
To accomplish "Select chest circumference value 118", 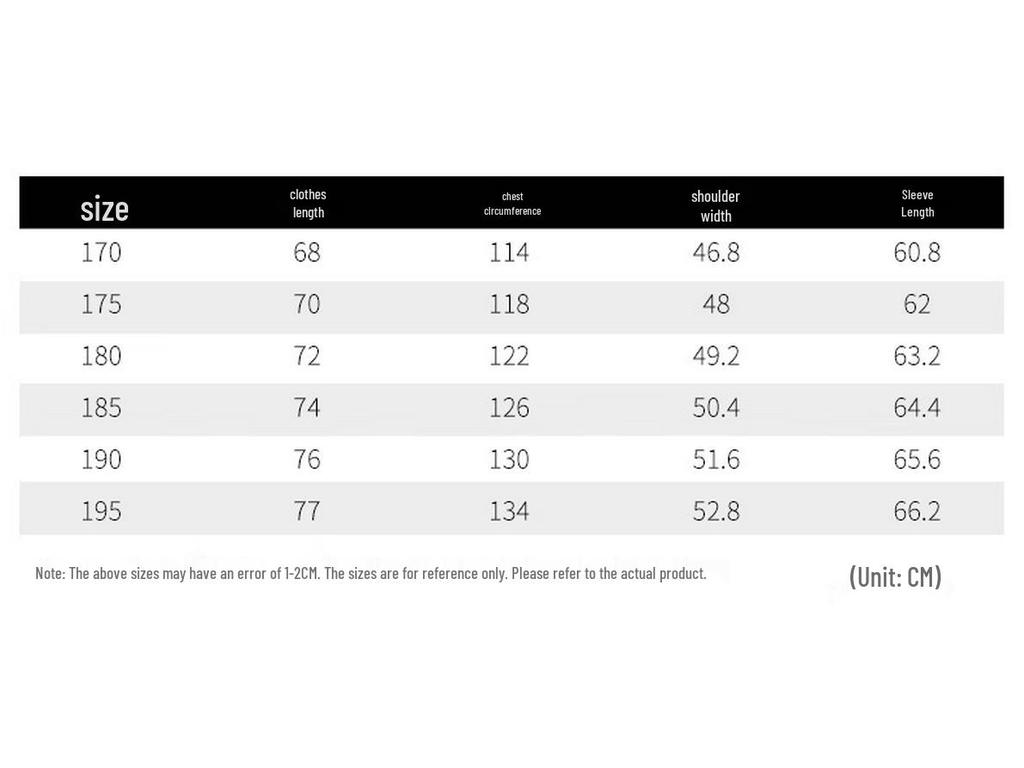I will point(509,304).
